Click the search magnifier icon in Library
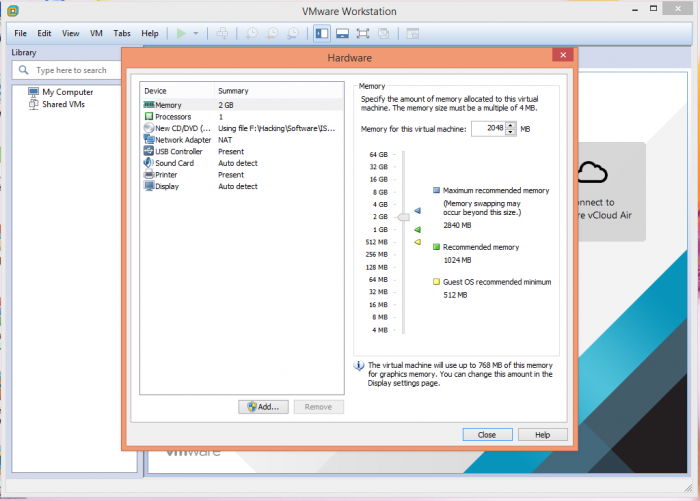This screenshot has width=700, height=501. (x=24, y=70)
